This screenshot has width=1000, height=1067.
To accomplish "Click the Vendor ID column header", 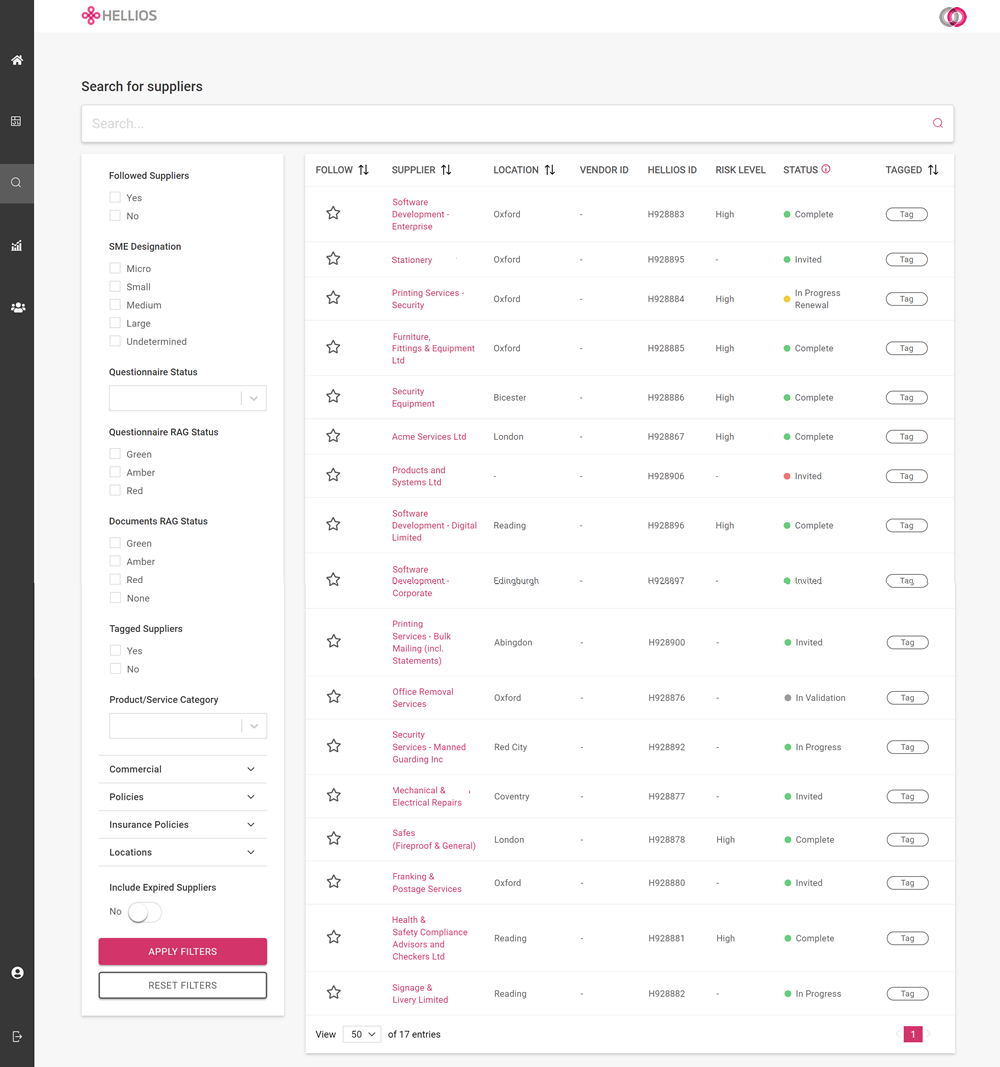I will (x=604, y=170).
